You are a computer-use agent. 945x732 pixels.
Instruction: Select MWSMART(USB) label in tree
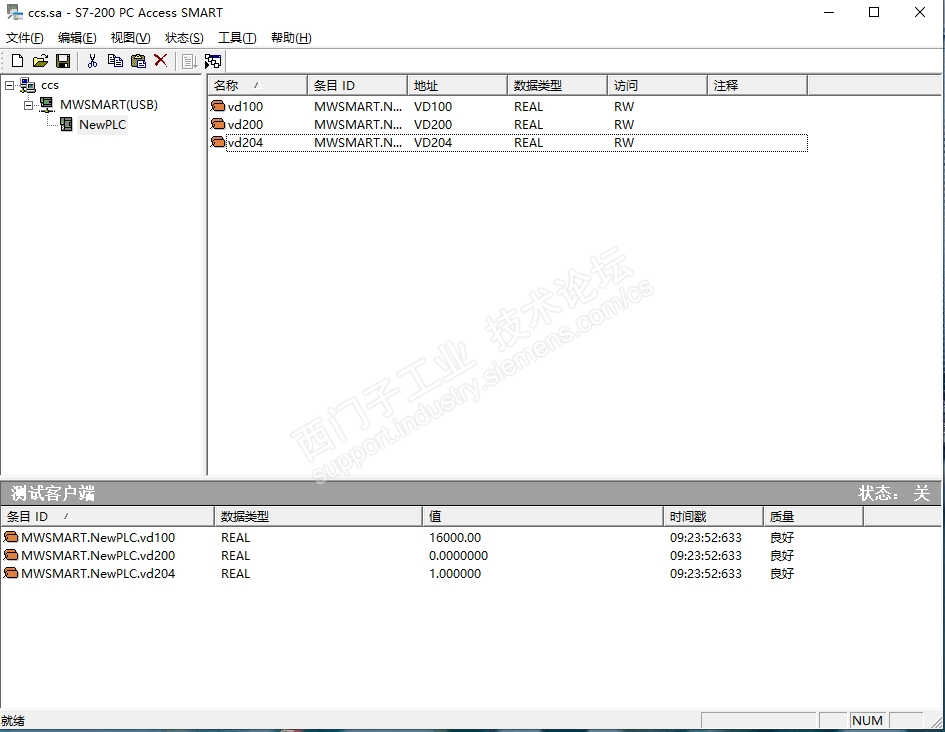[109, 105]
